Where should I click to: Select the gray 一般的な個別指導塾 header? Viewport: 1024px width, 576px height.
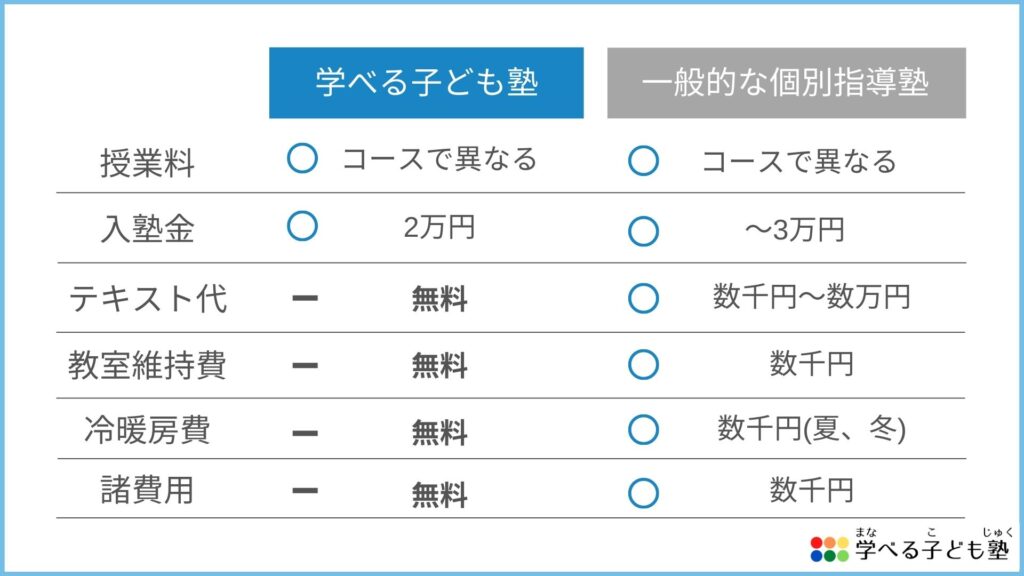[x=786, y=83]
